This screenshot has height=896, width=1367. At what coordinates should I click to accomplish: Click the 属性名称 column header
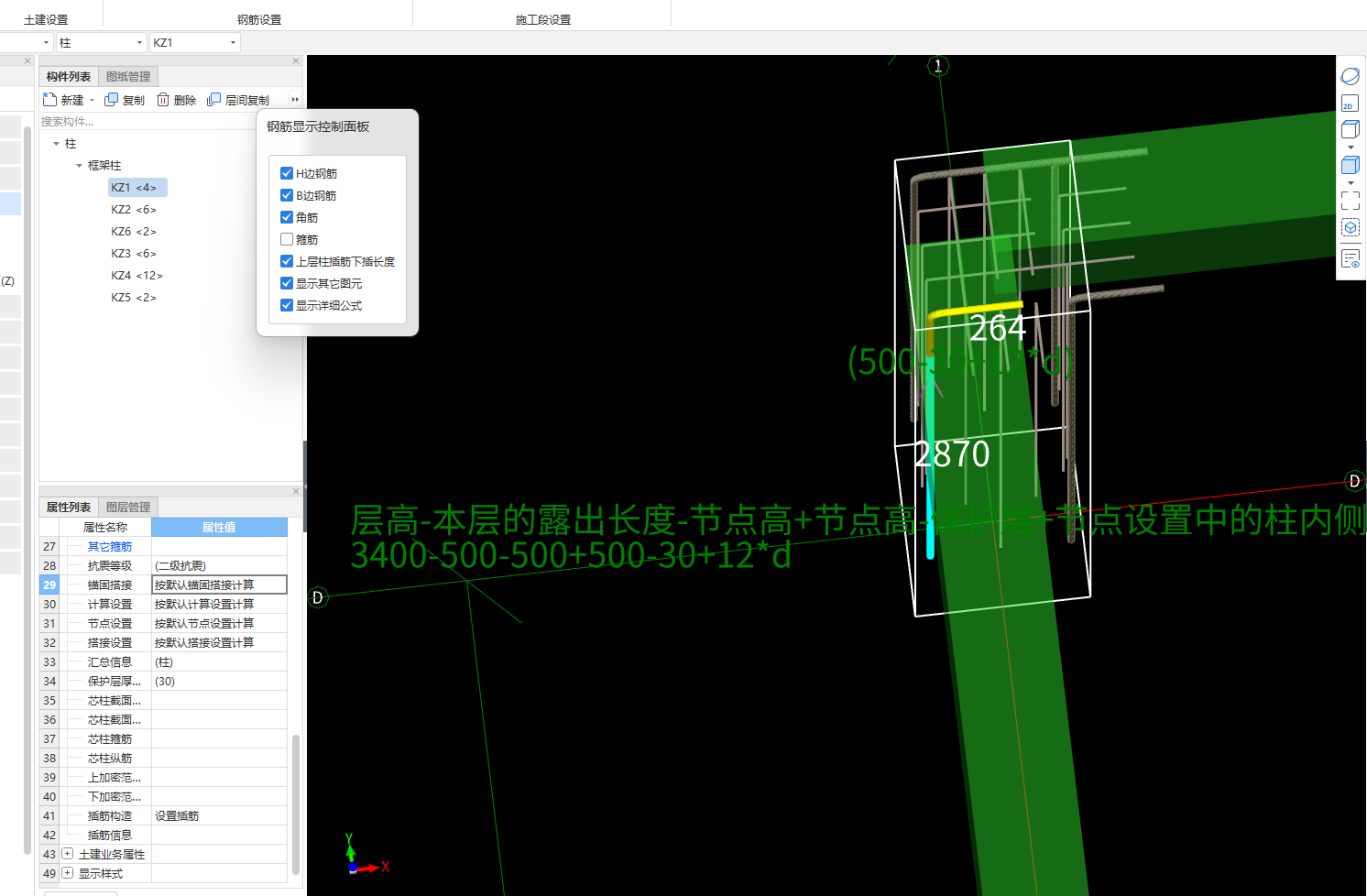click(x=105, y=527)
